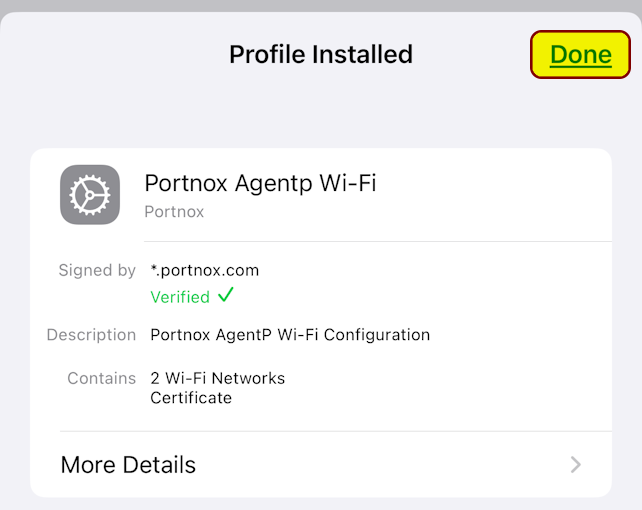Image resolution: width=642 pixels, height=510 pixels.
Task: Select the Signed by label
Action: (x=97, y=271)
